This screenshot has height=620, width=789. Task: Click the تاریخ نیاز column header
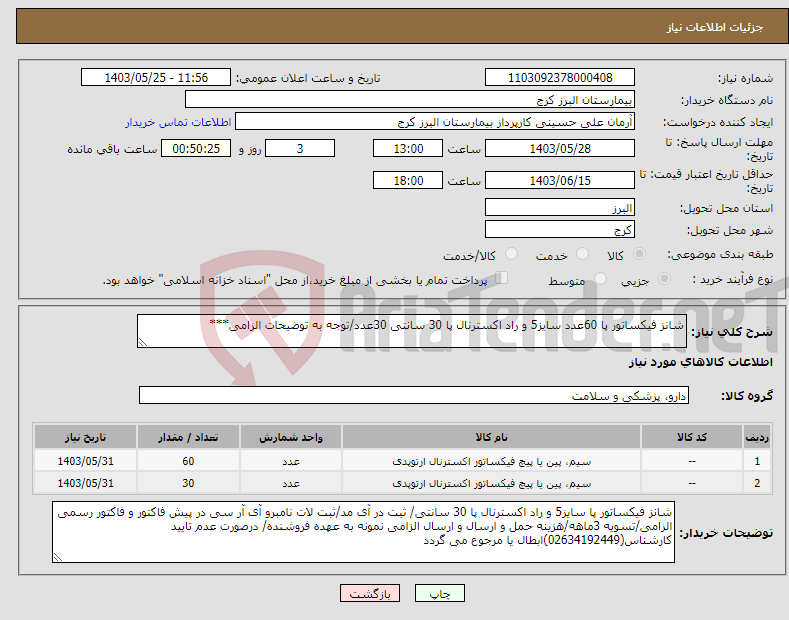(x=85, y=437)
